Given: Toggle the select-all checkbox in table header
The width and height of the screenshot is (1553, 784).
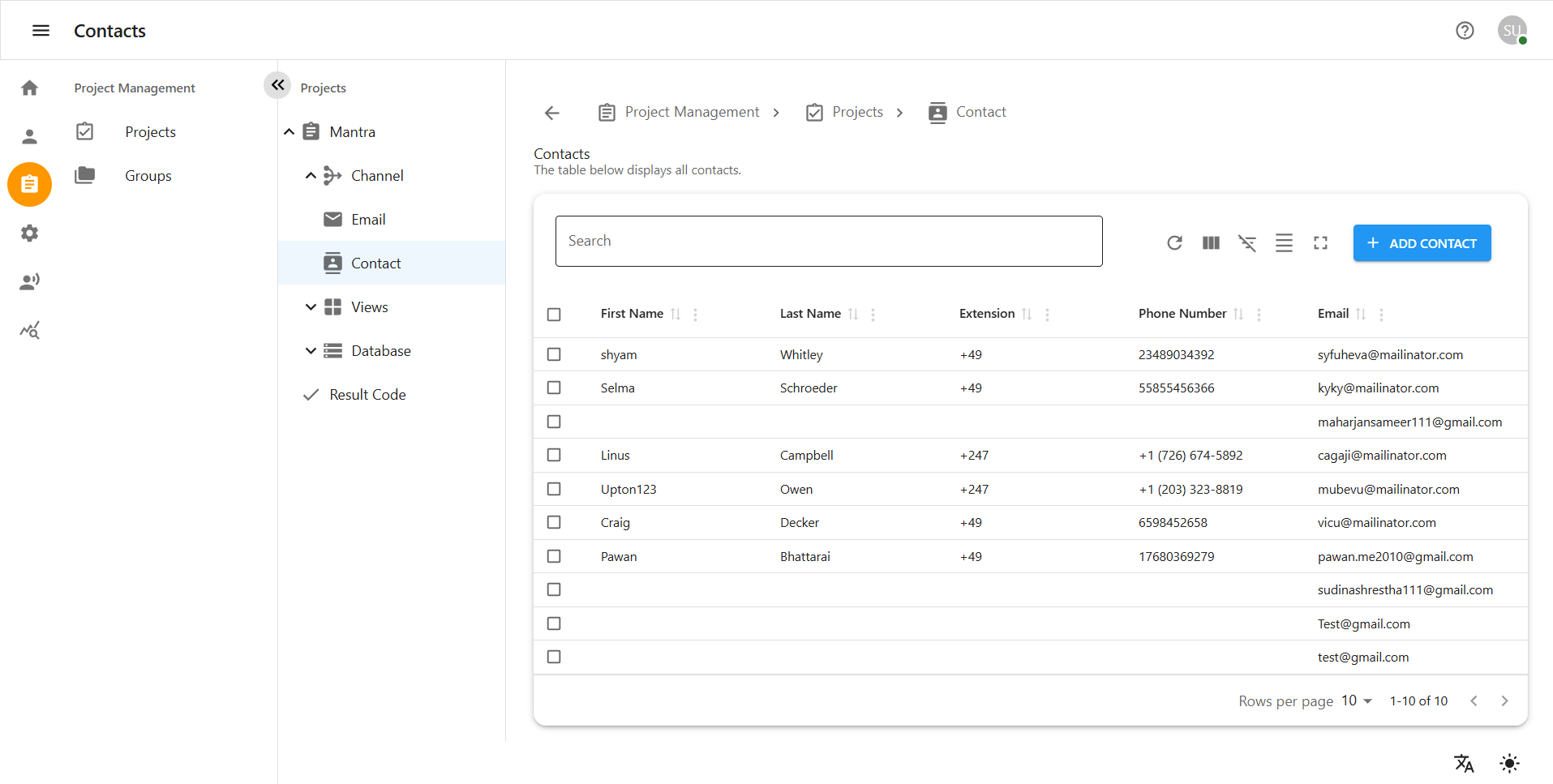Looking at the screenshot, I should click(x=554, y=315).
